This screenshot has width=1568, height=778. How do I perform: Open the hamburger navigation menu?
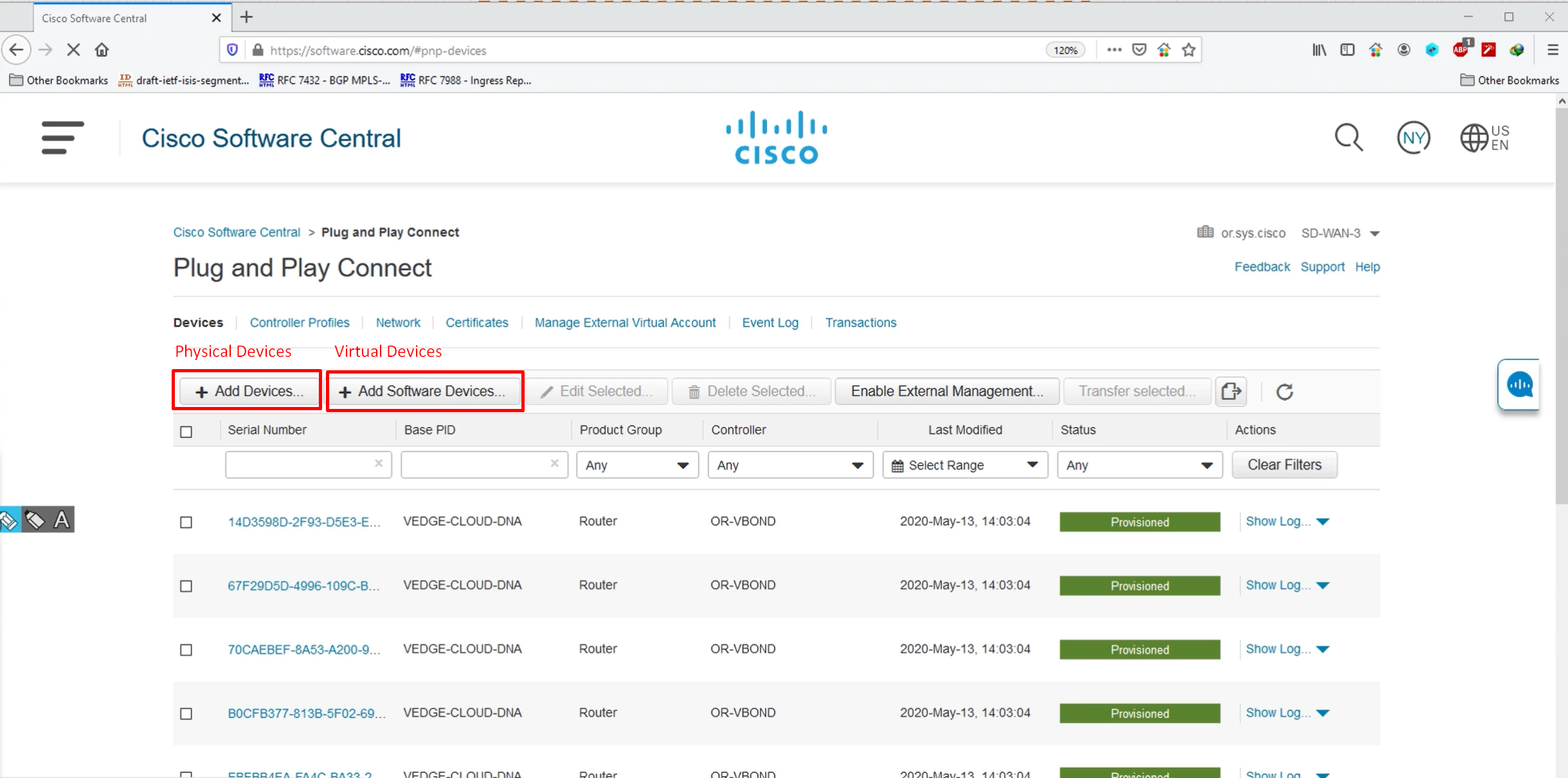point(62,138)
